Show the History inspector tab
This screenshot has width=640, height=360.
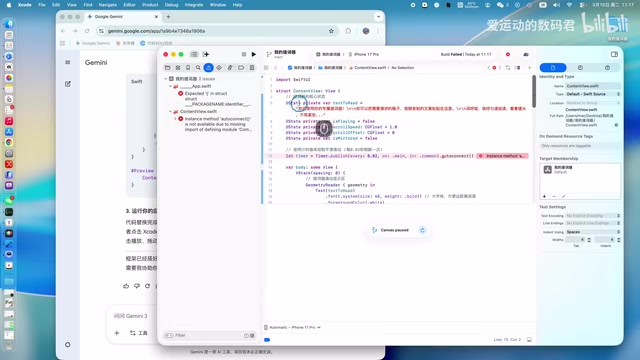[x=580, y=68]
